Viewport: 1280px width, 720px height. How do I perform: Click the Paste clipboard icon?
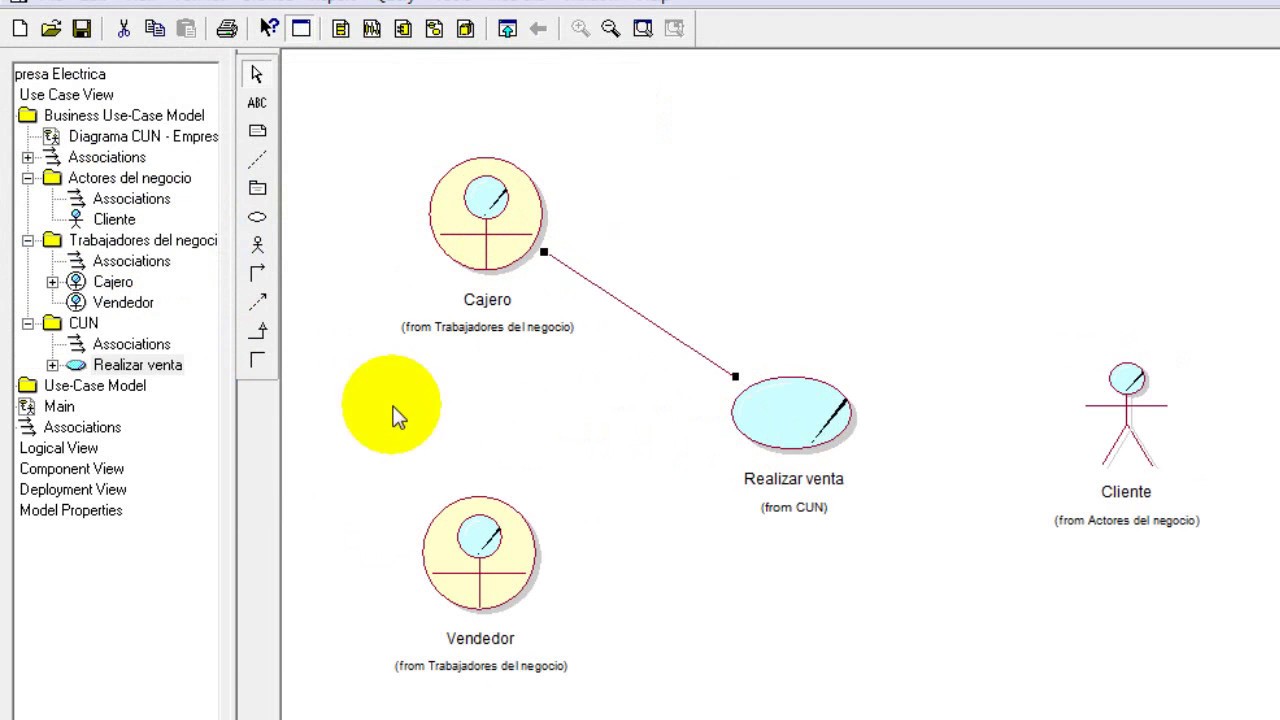click(186, 29)
